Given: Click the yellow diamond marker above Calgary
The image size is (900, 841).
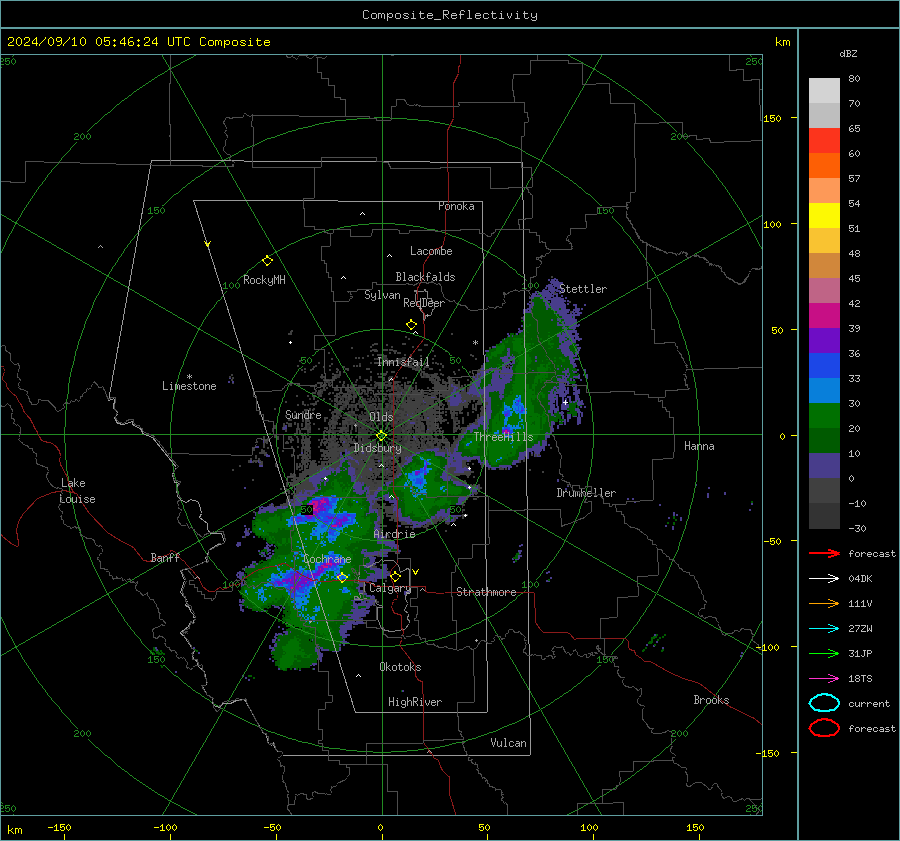Looking at the screenshot, I should tap(395, 576).
